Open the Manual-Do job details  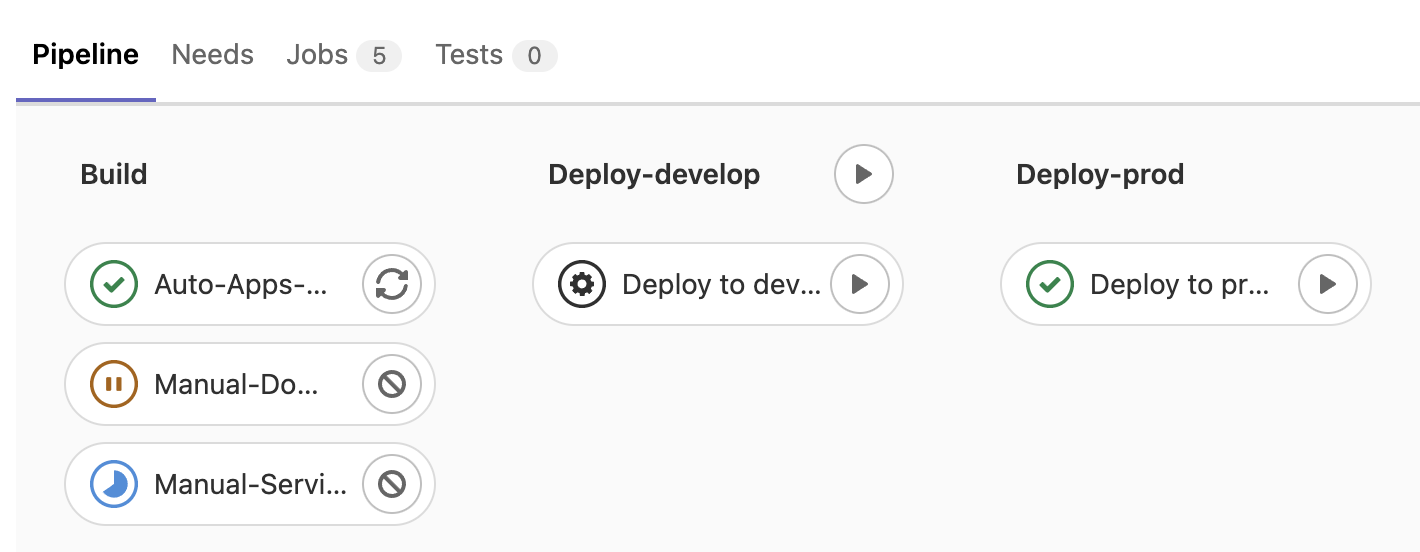(237, 385)
